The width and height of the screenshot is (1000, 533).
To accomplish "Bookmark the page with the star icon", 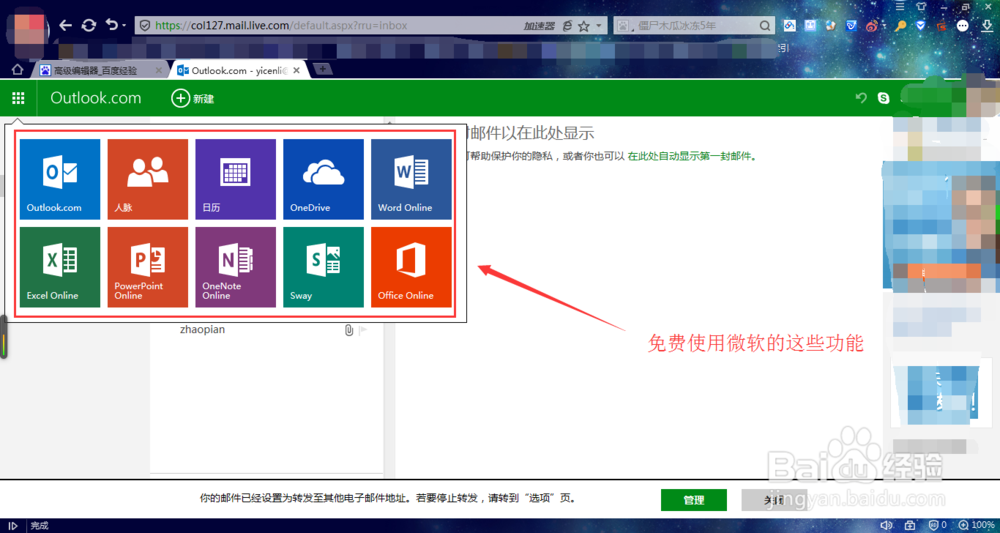I will 584,26.
